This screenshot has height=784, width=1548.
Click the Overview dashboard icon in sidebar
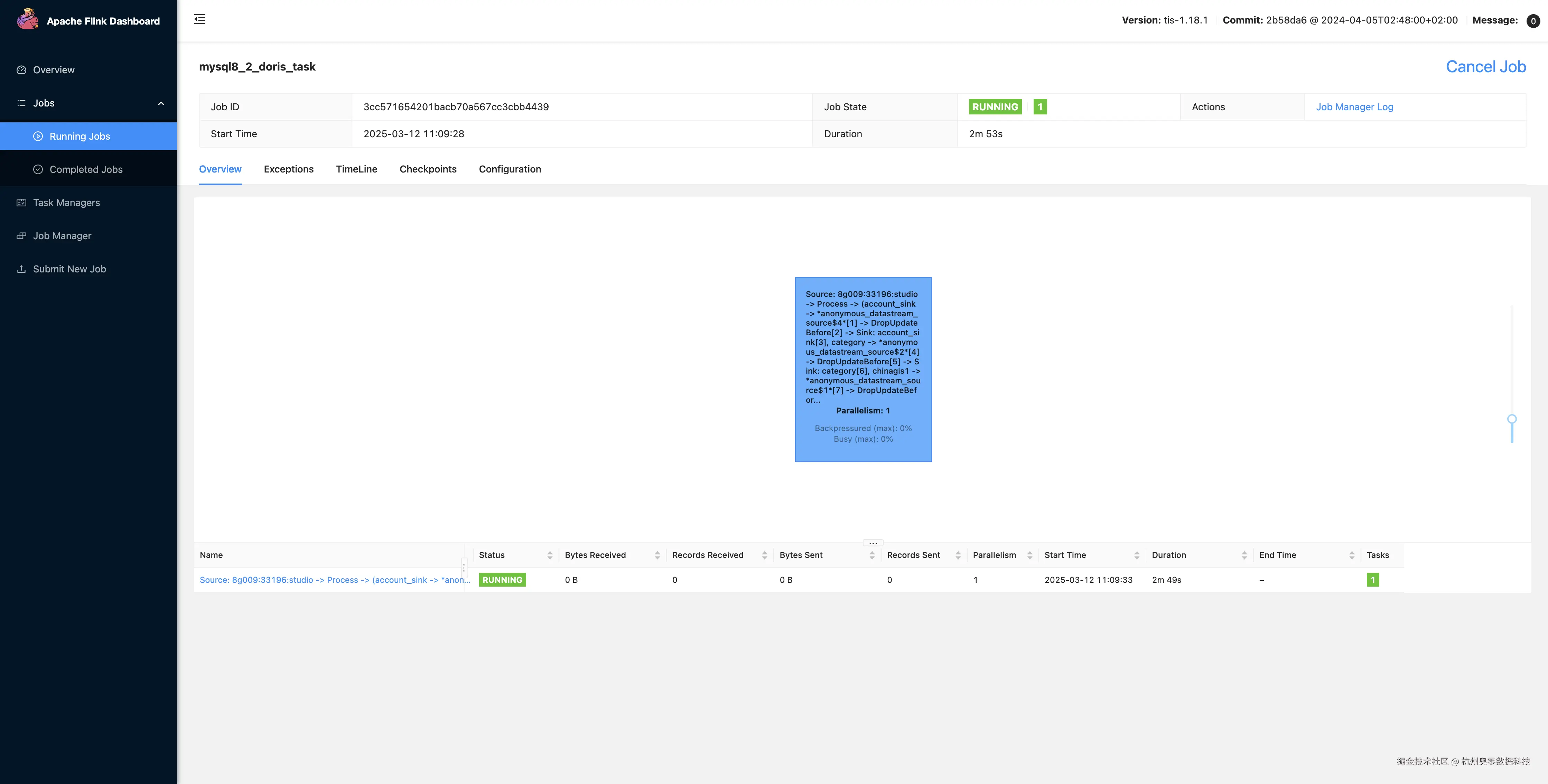tap(22, 70)
